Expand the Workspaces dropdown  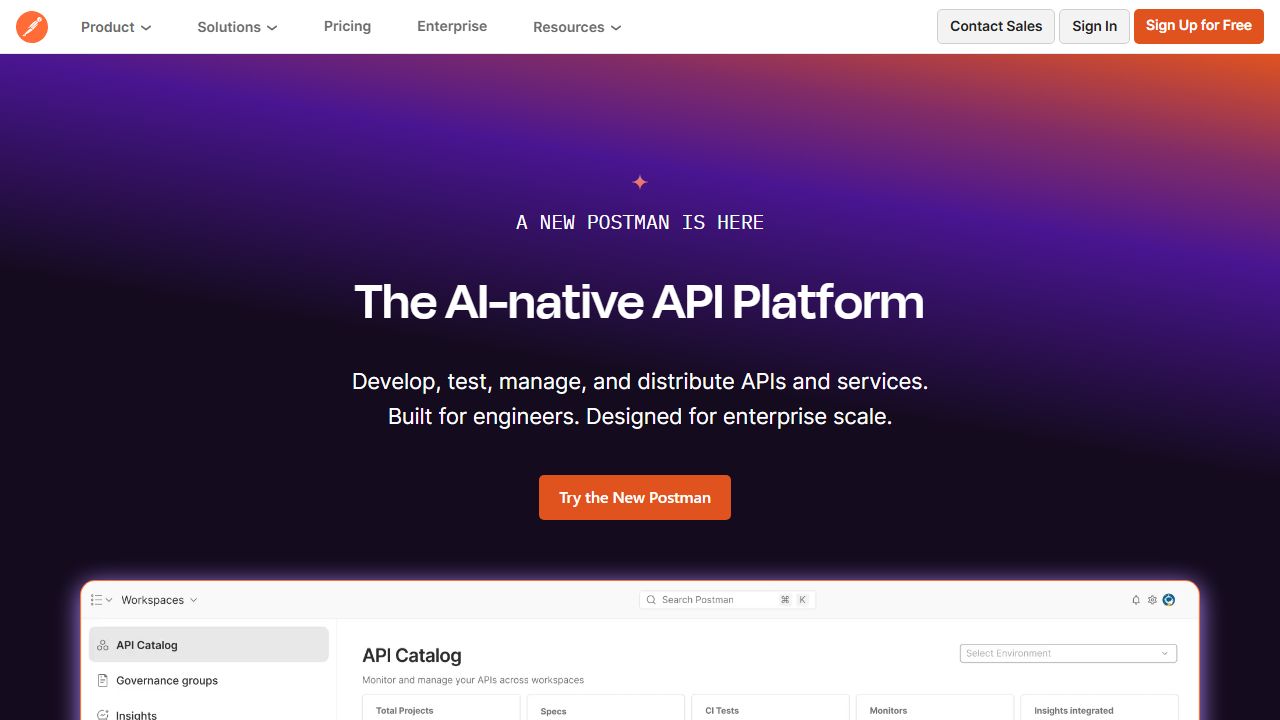coord(159,599)
